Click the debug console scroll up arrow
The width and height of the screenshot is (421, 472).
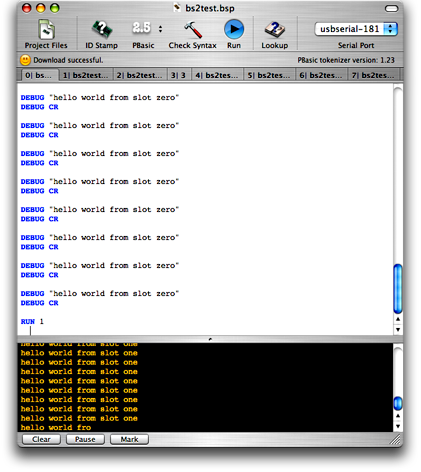click(x=398, y=416)
